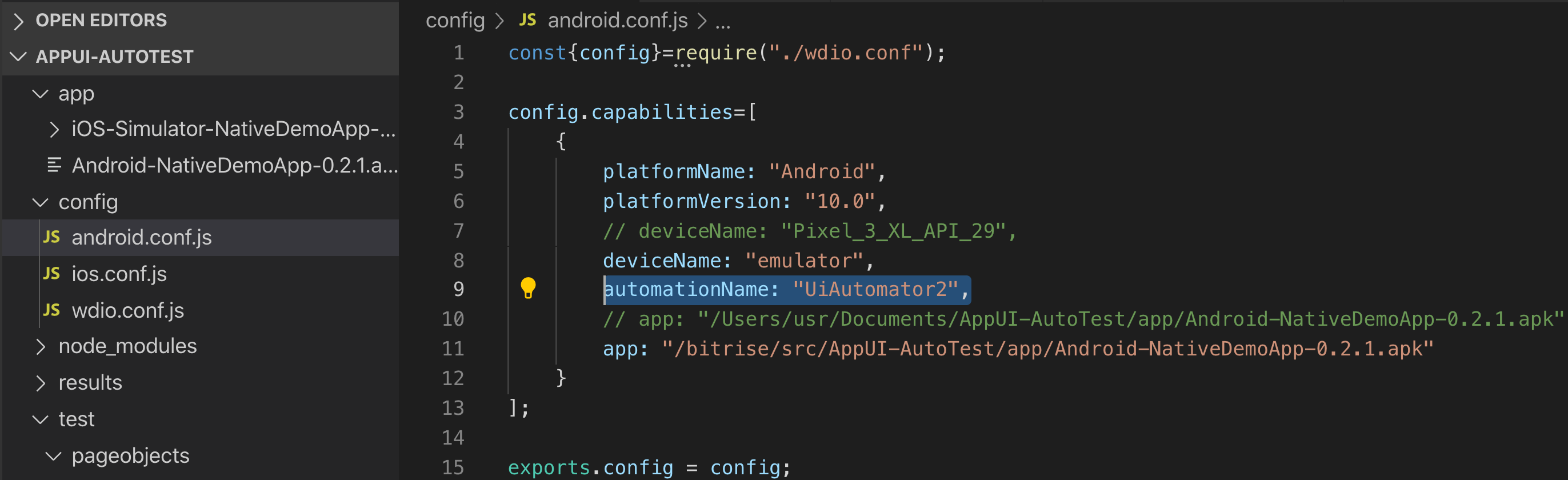This screenshot has width=1568, height=480.
Task: Click the JS icon beside wdio.conf.js
Action: click(x=52, y=310)
